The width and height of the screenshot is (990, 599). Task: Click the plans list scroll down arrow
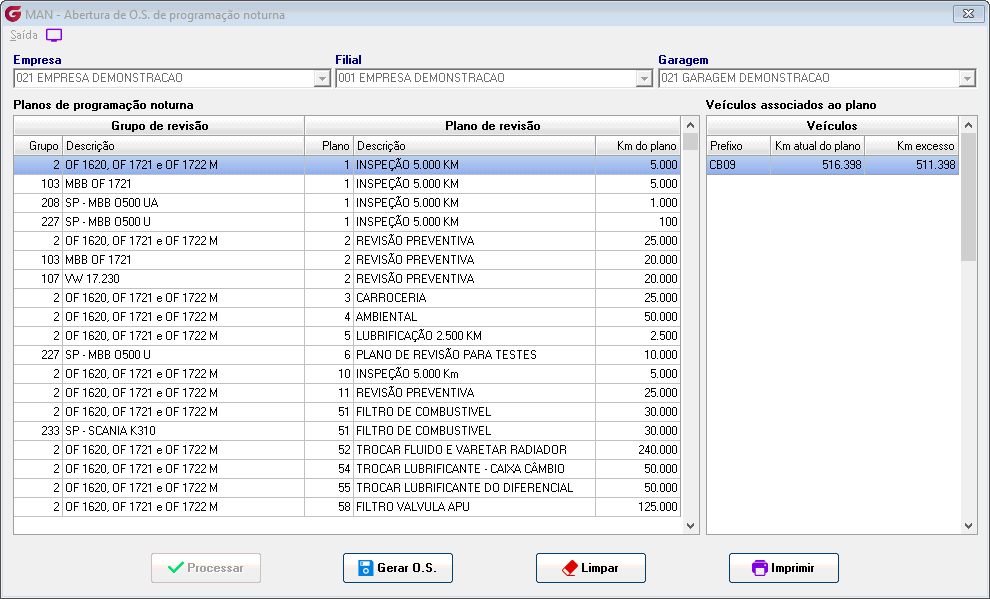(690, 525)
